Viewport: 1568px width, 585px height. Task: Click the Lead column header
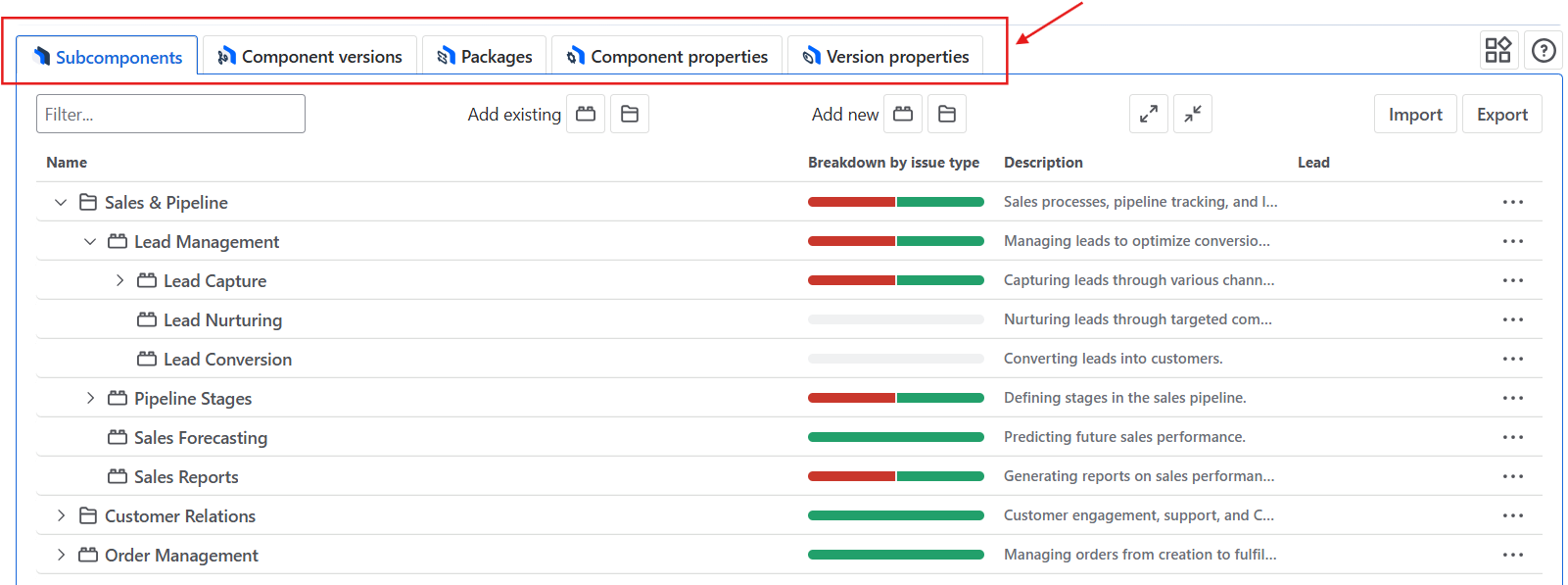pos(1313,163)
